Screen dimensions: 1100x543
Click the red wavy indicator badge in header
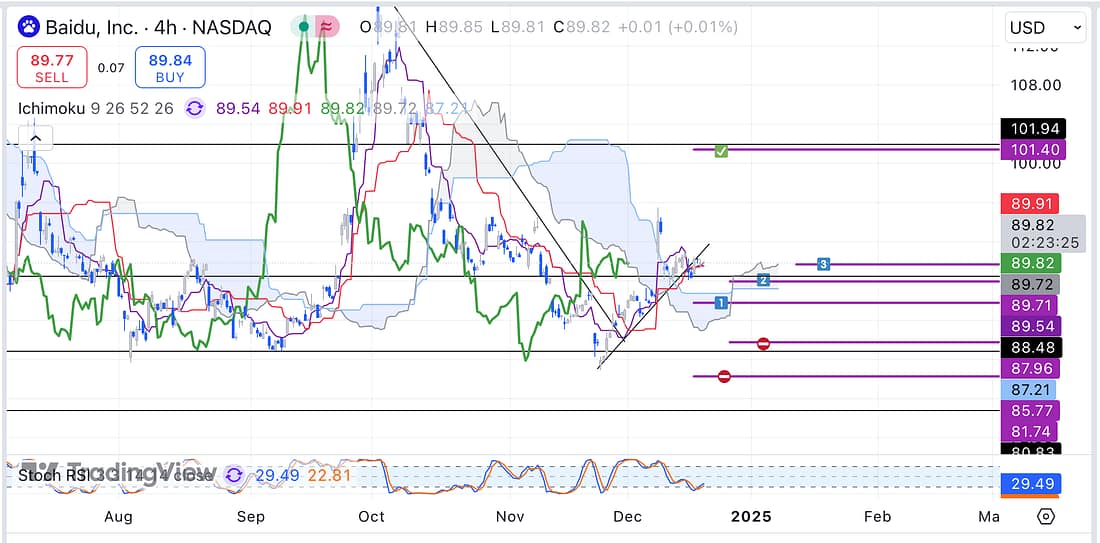pyautogui.click(x=327, y=27)
